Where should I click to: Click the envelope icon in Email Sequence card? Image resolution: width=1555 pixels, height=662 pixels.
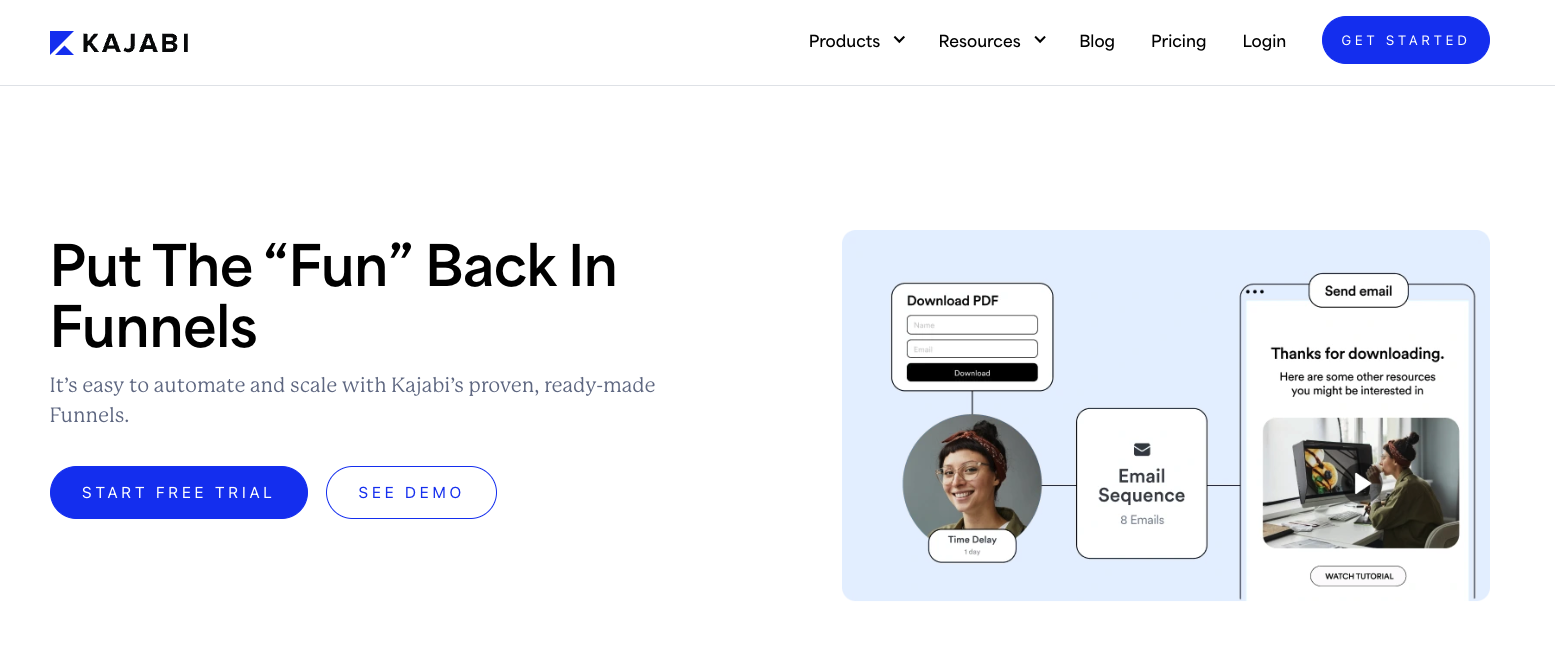tap(1142, 449)
